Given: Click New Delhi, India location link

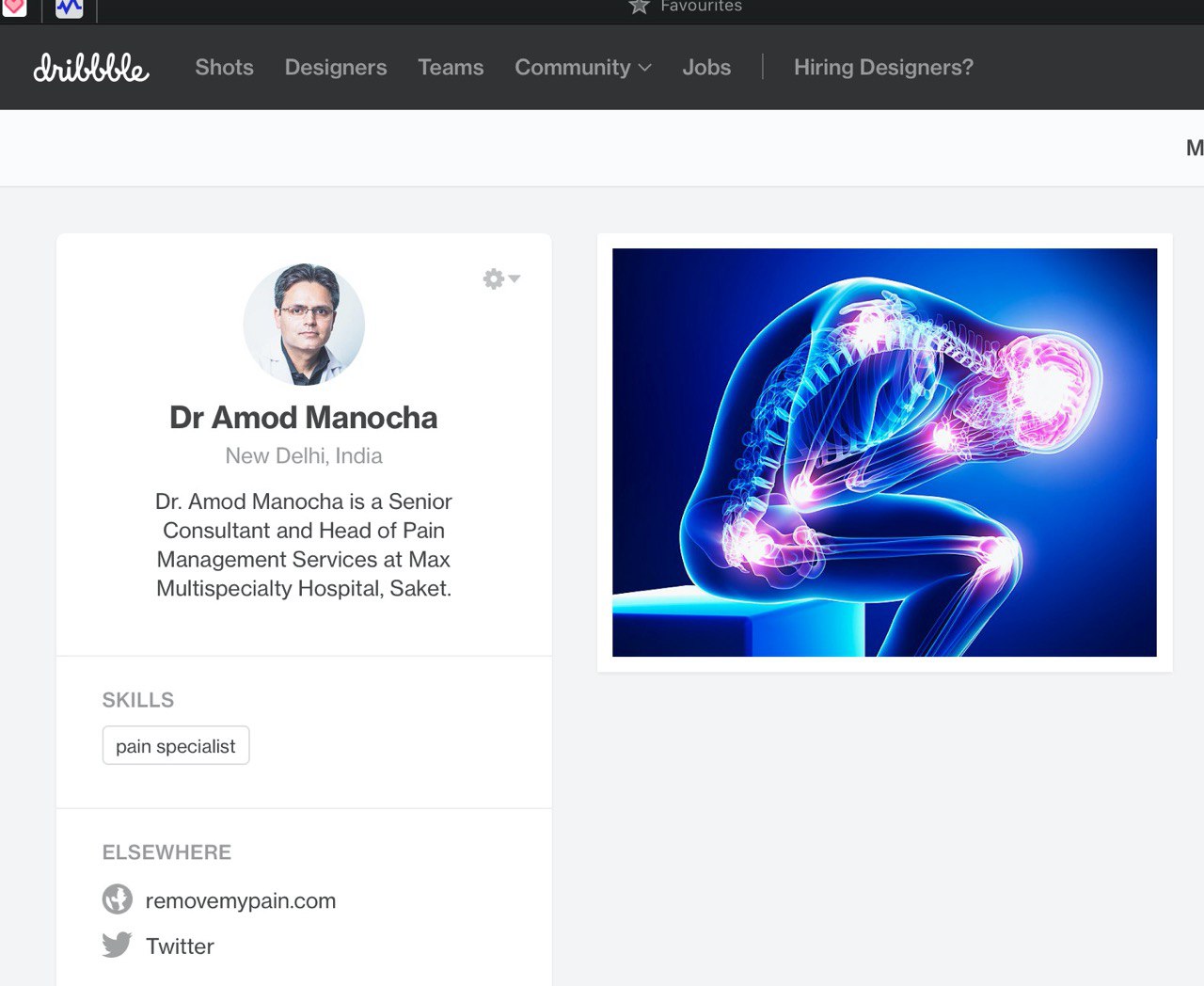Looking at the screenshot, I should [304, 456].
